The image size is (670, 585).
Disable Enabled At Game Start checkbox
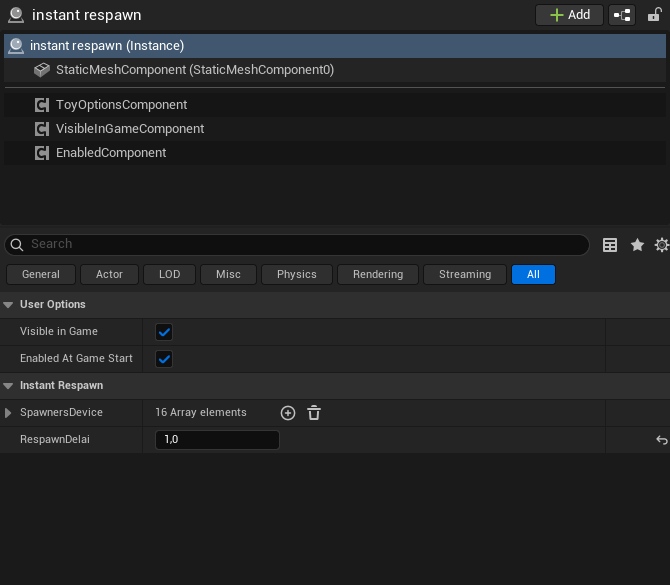click(165, 359)
